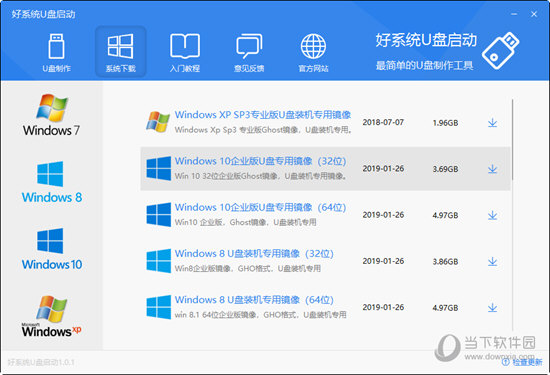Image resolution: width=550 pixels, height=375 pixels.
Task: Minimize the 好系统U盘启动 window
Action: (x=514, y=14)
